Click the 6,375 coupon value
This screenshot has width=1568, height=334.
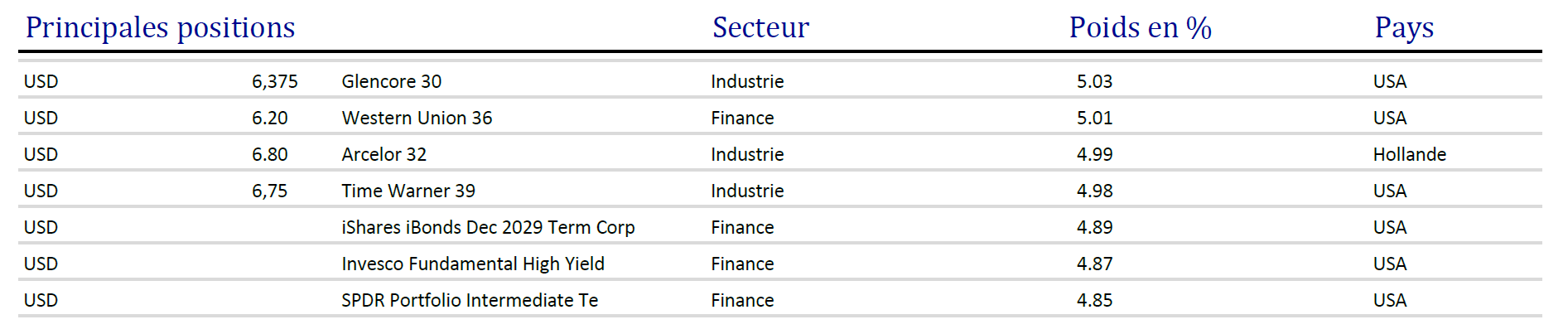coord(274,81)
